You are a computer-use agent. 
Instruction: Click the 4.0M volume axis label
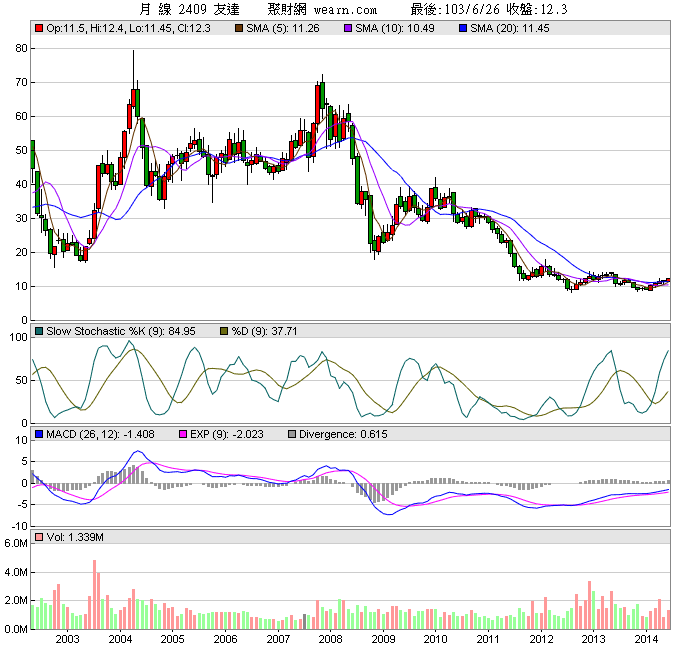[x=16, y=572]
